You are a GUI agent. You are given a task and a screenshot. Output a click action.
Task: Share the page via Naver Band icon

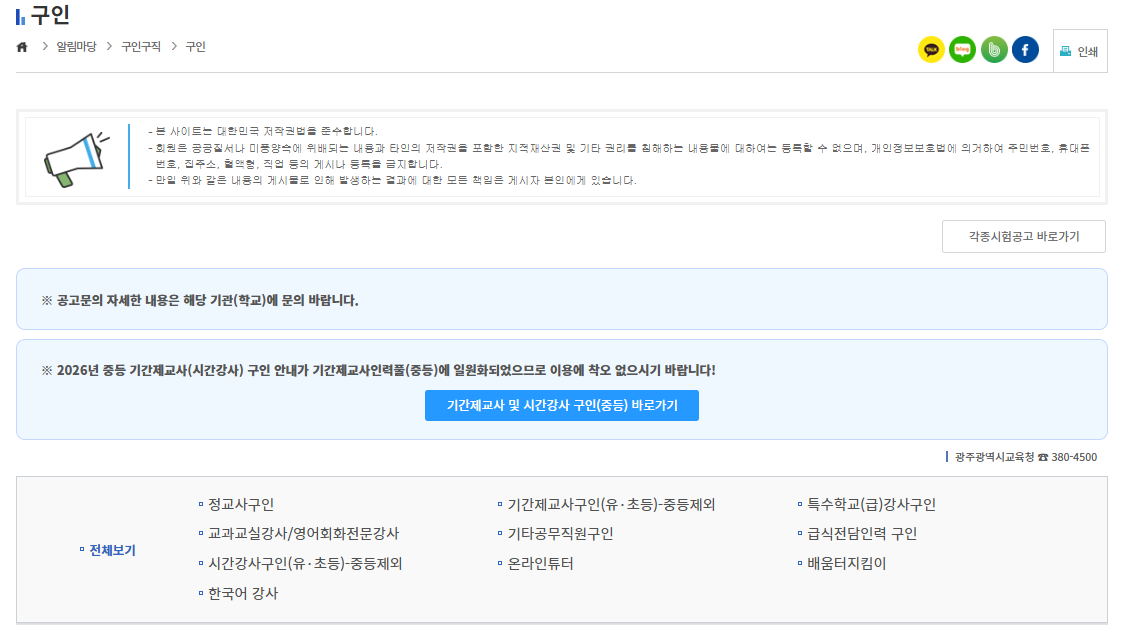coord(993,49)
